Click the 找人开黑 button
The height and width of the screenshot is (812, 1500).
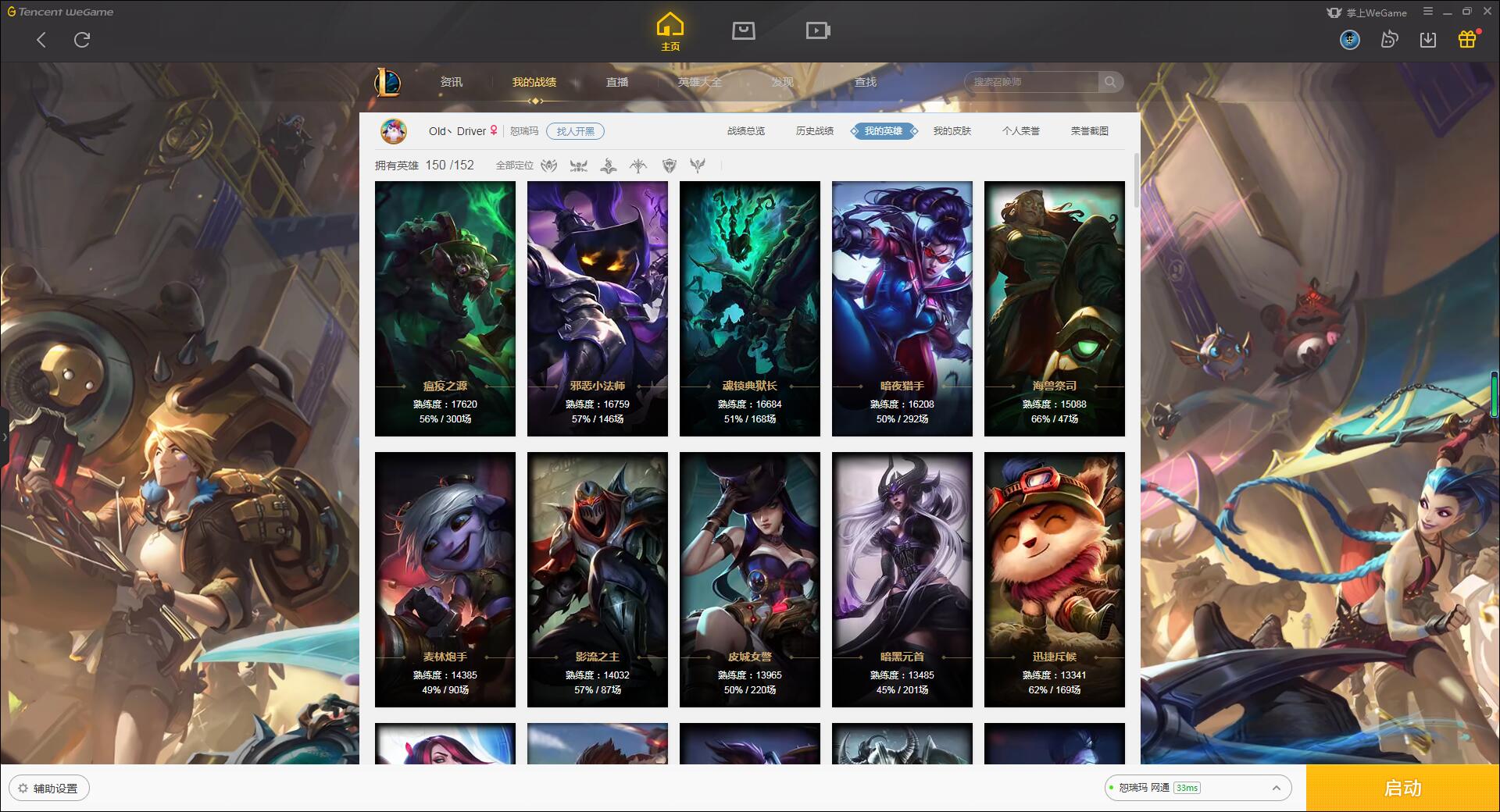575,131
